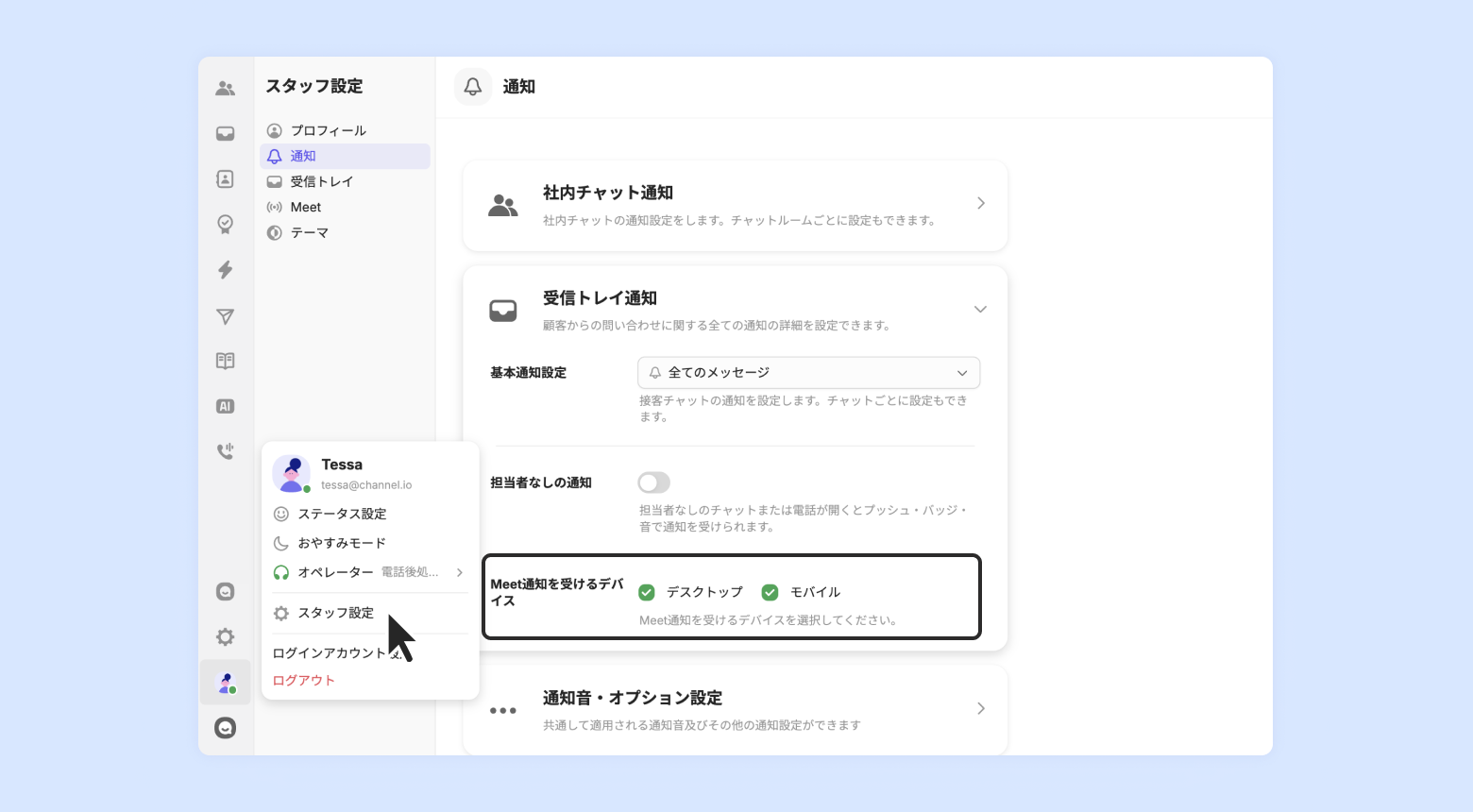Image resolution: width=1473 pixels, height=812 pixels.
Task: Toggle the 担当者なしの通知 switch
Action: (x=653, y=482)
